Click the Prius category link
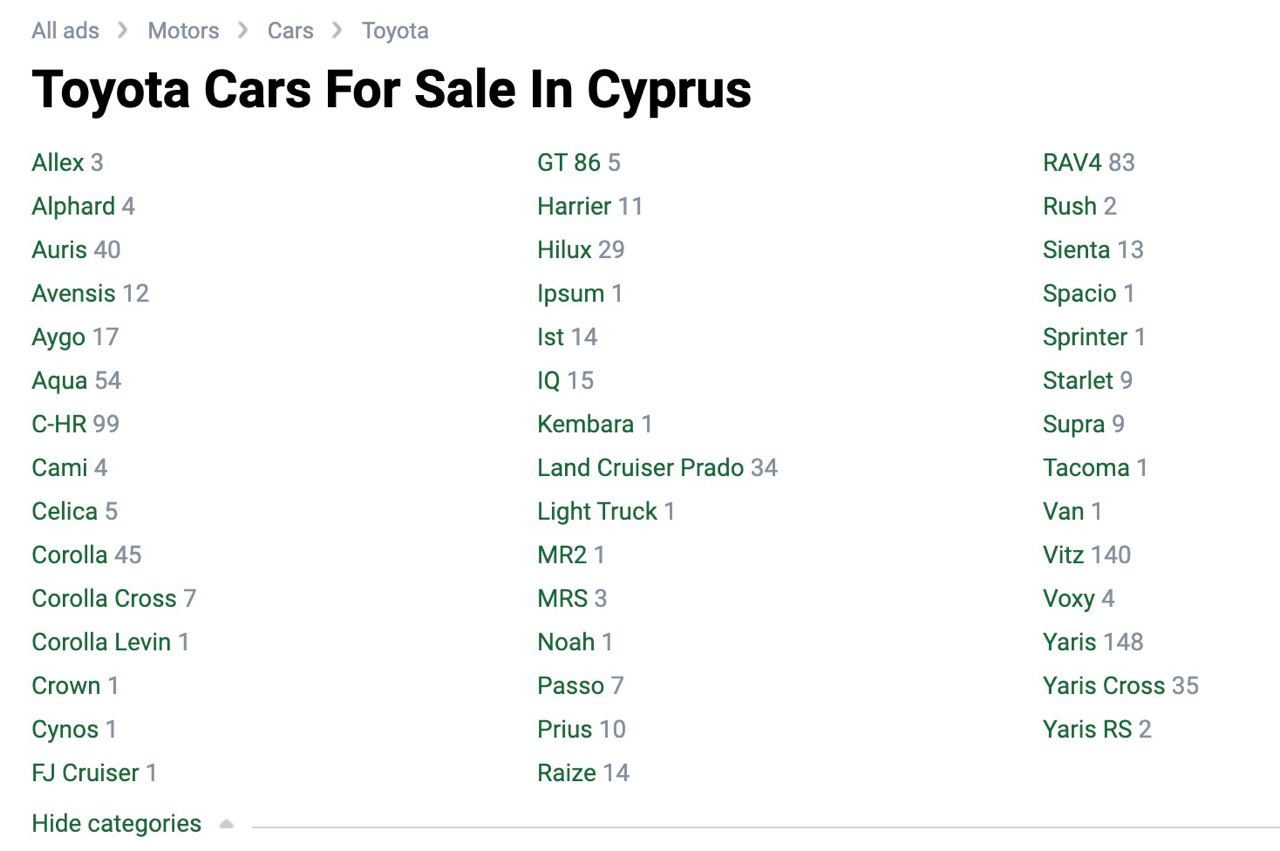1280x851 pixels. point(564,730)
